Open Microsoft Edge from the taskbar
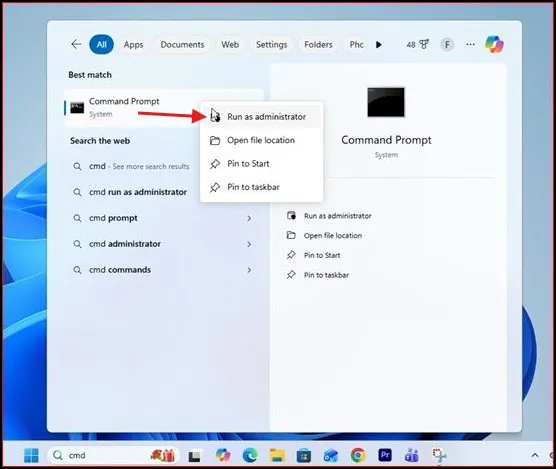 pyautogui.click(x=250, y=455)
